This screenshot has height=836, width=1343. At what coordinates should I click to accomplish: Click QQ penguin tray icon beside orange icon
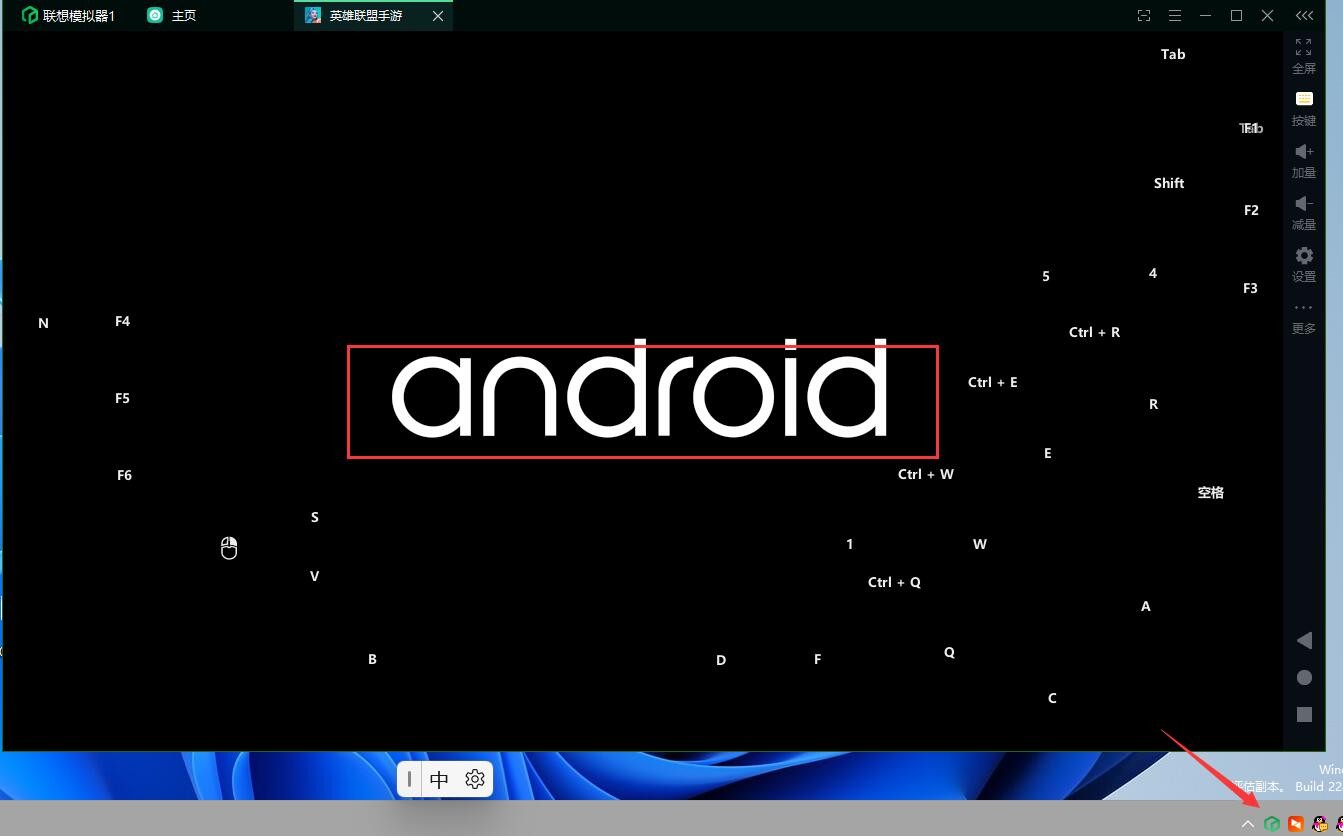1320,824
